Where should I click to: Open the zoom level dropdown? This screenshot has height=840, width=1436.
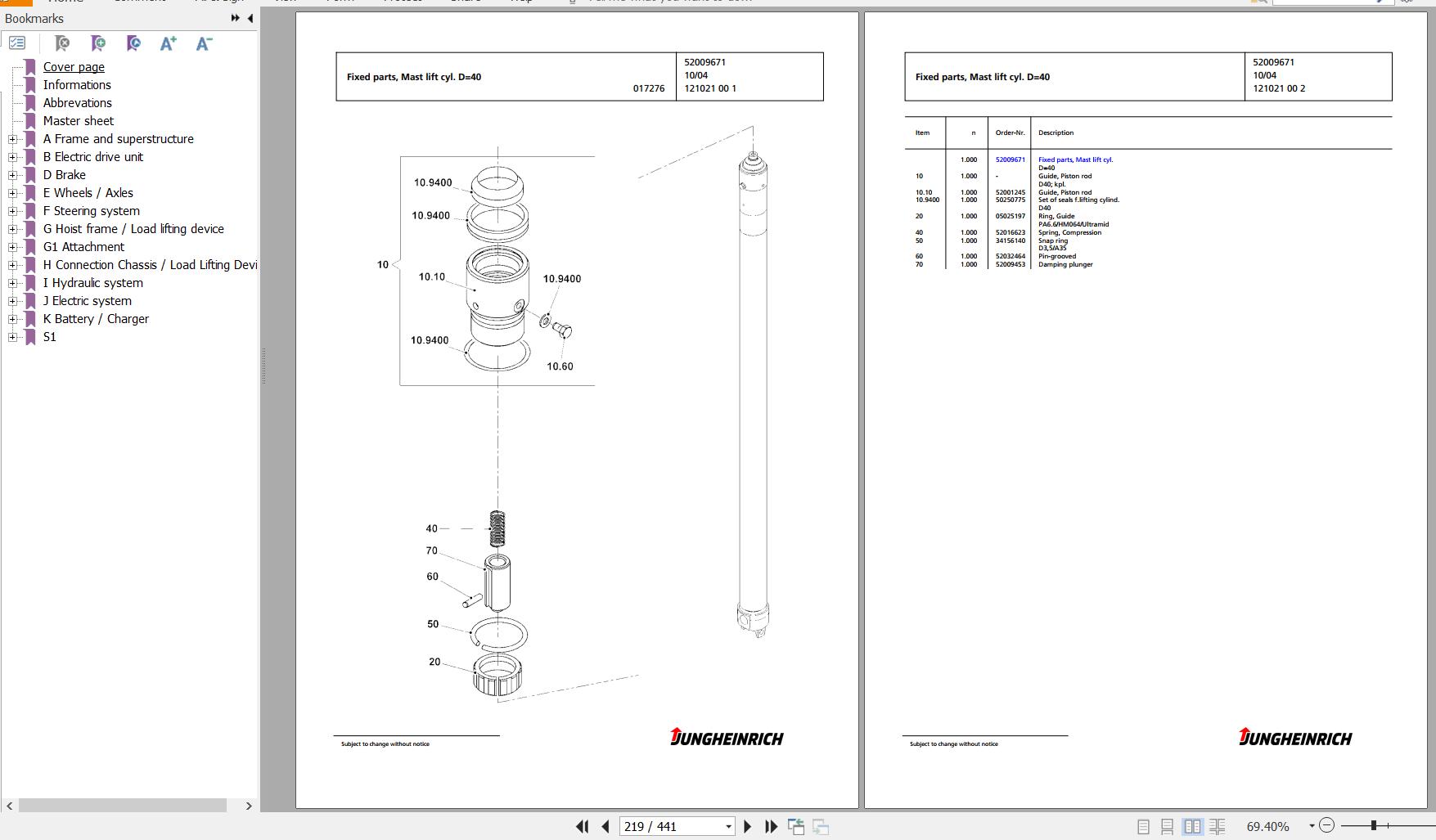tap(1312, 826)
